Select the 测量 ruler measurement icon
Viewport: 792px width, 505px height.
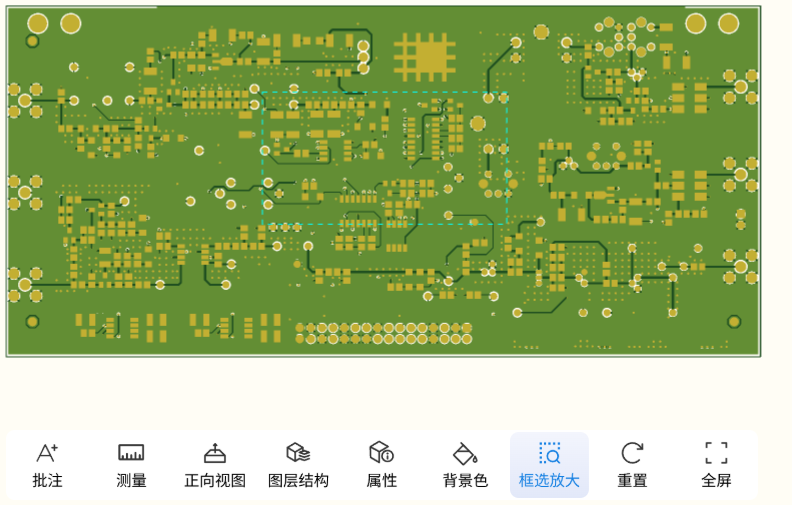pos(131,453)
